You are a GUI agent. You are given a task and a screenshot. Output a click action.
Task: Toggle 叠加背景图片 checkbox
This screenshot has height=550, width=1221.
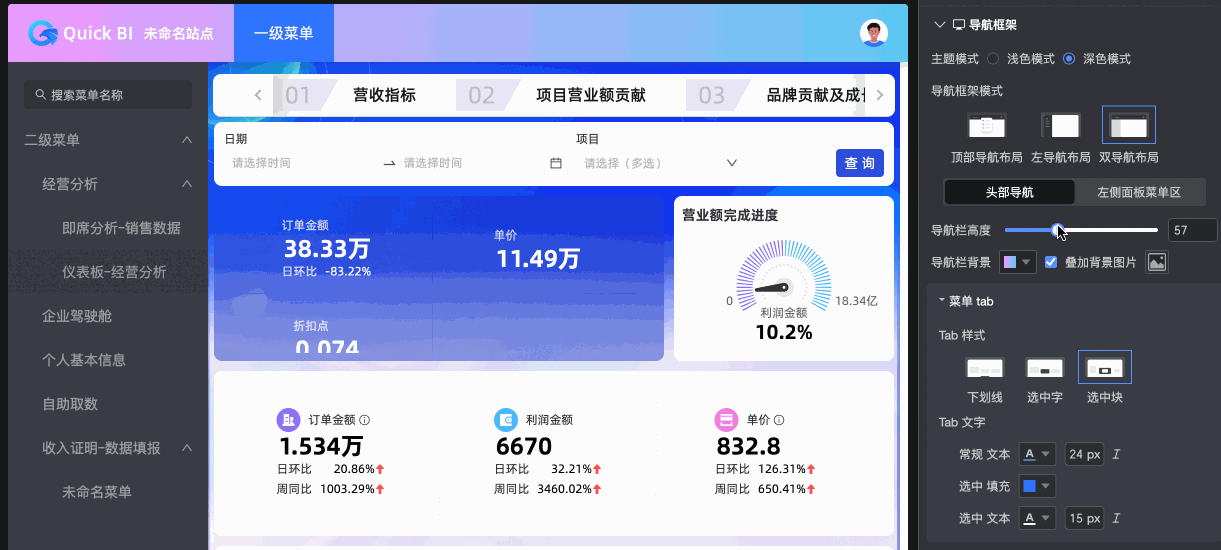coord(1051,262)
